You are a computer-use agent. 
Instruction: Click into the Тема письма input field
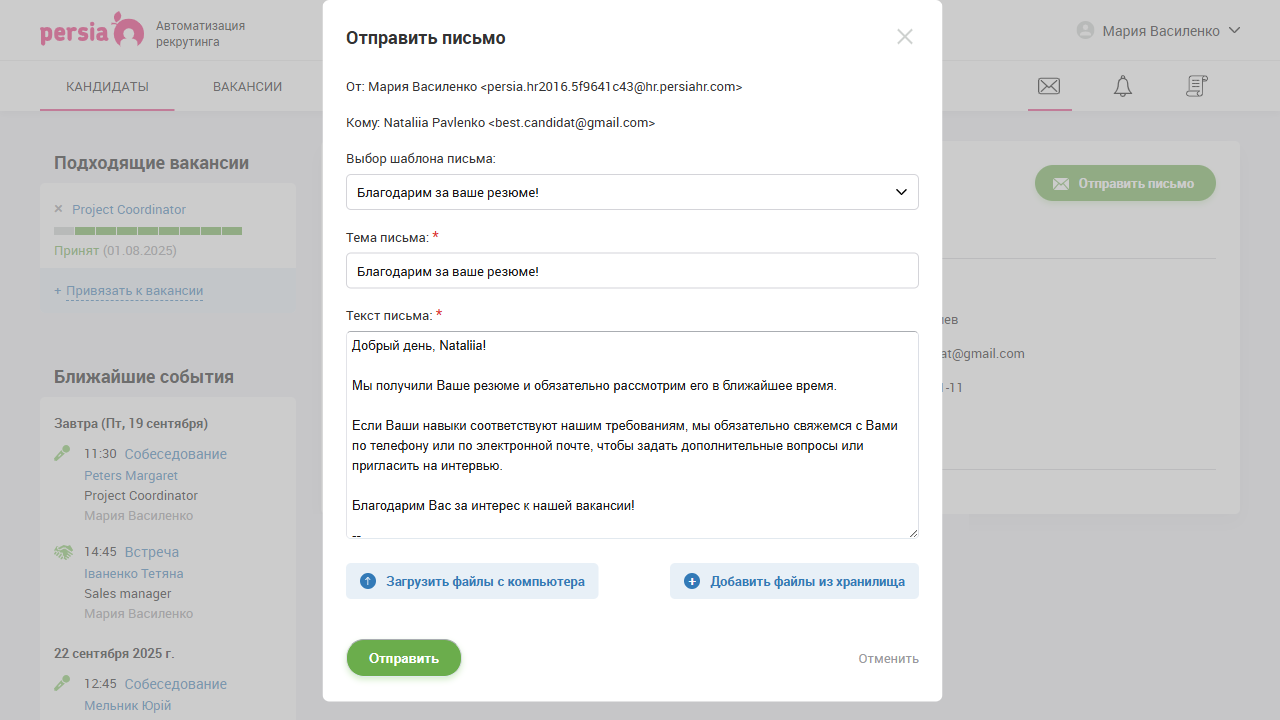click(632, 270)
